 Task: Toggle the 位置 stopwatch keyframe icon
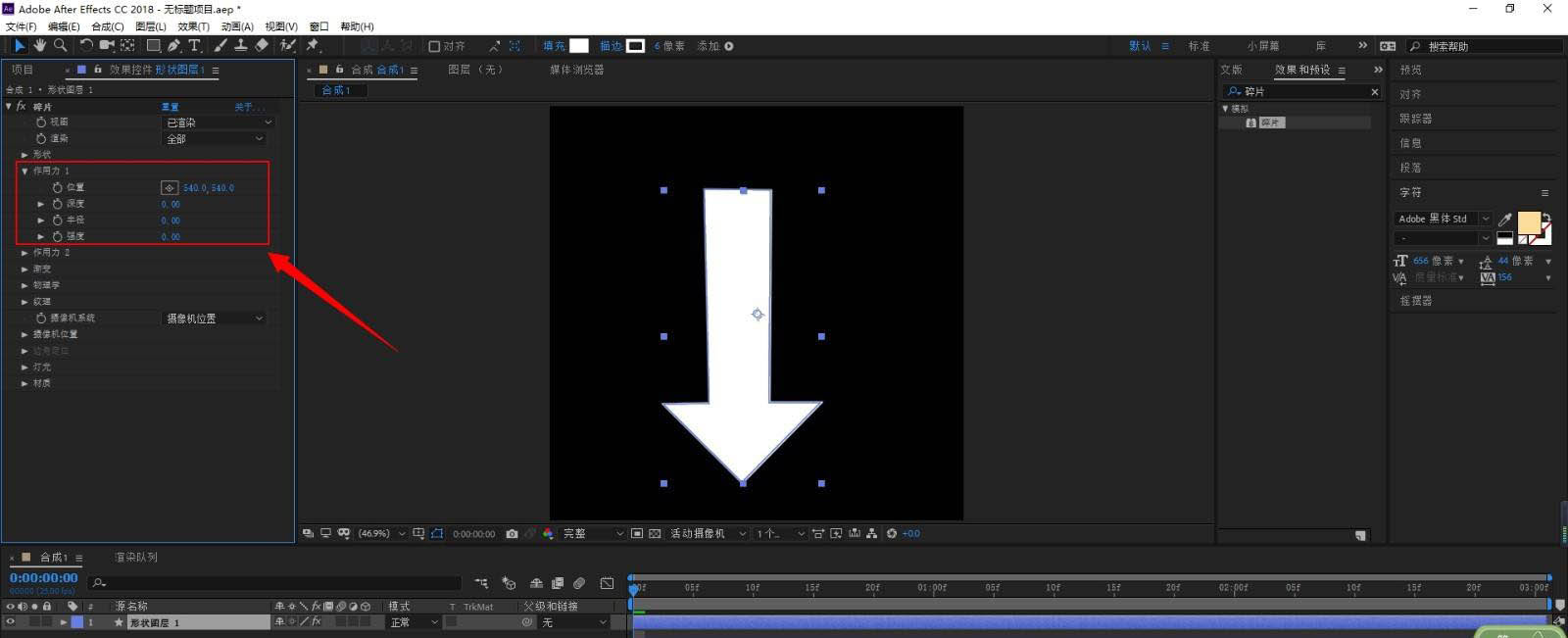pos(57,187)
